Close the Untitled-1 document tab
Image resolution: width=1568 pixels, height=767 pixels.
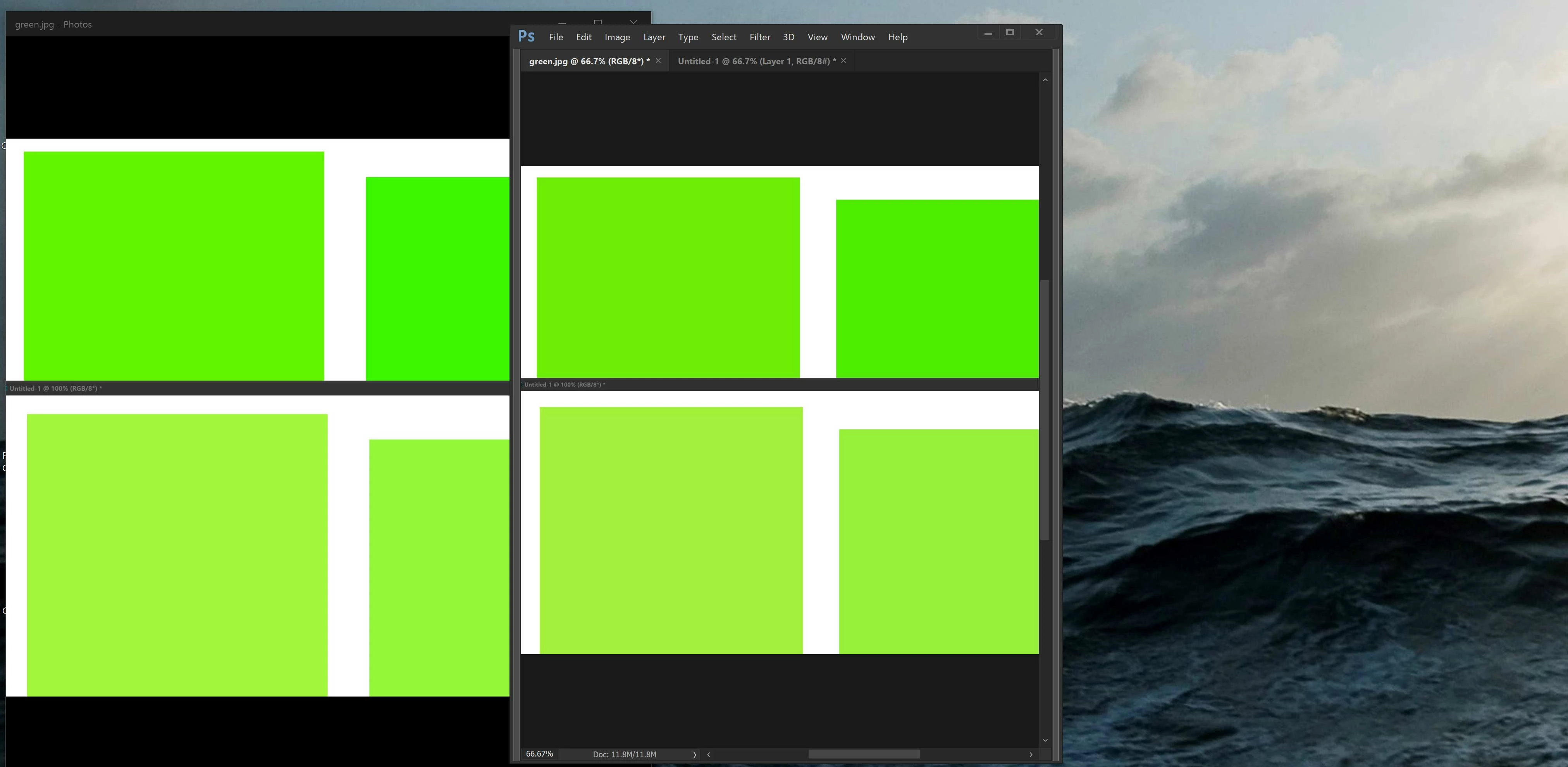[843, 61]
